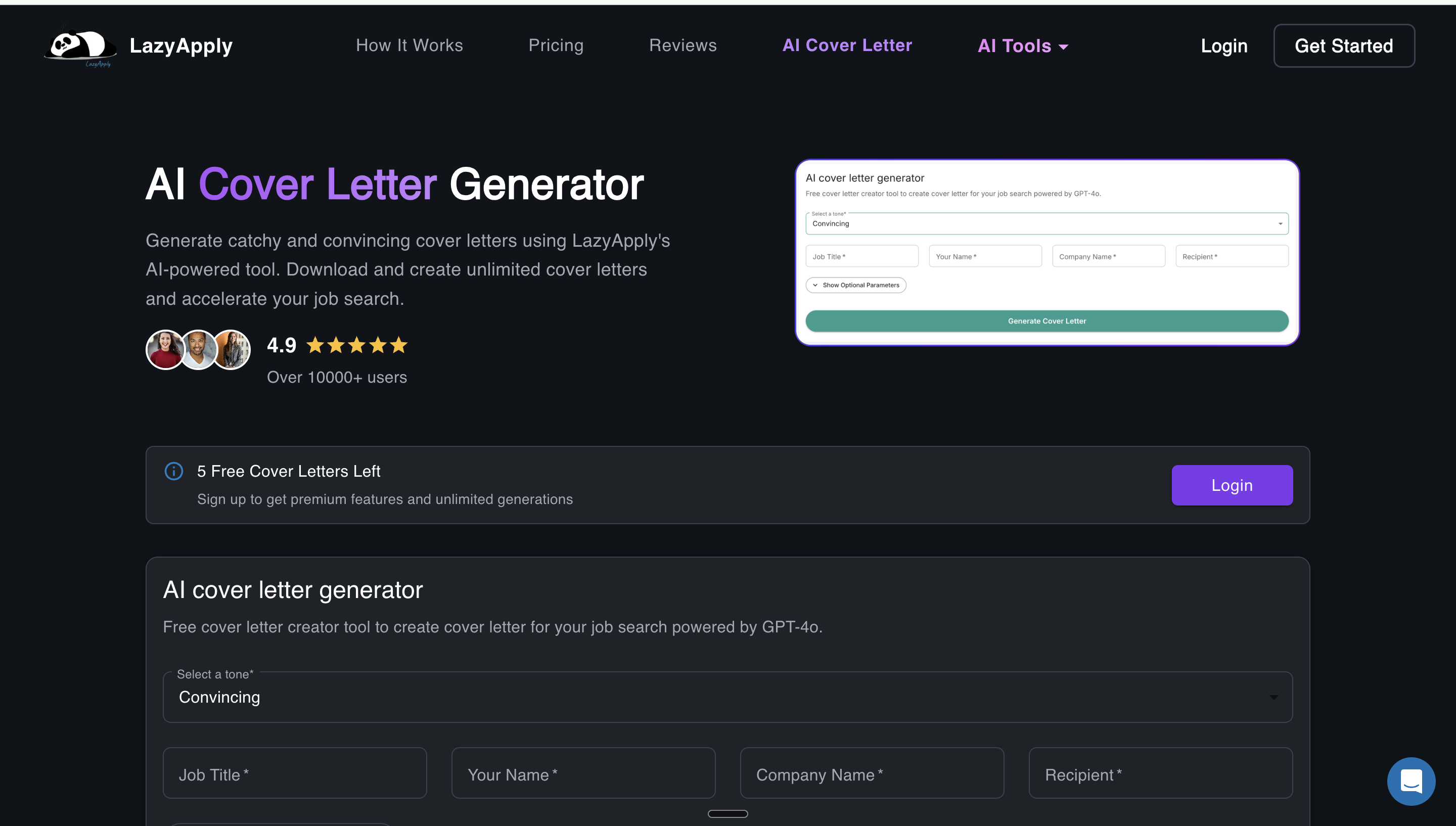Click the five-star rating icons
Image resolution: width=1456 pixels, height=826 pixels.
point(357,345)
